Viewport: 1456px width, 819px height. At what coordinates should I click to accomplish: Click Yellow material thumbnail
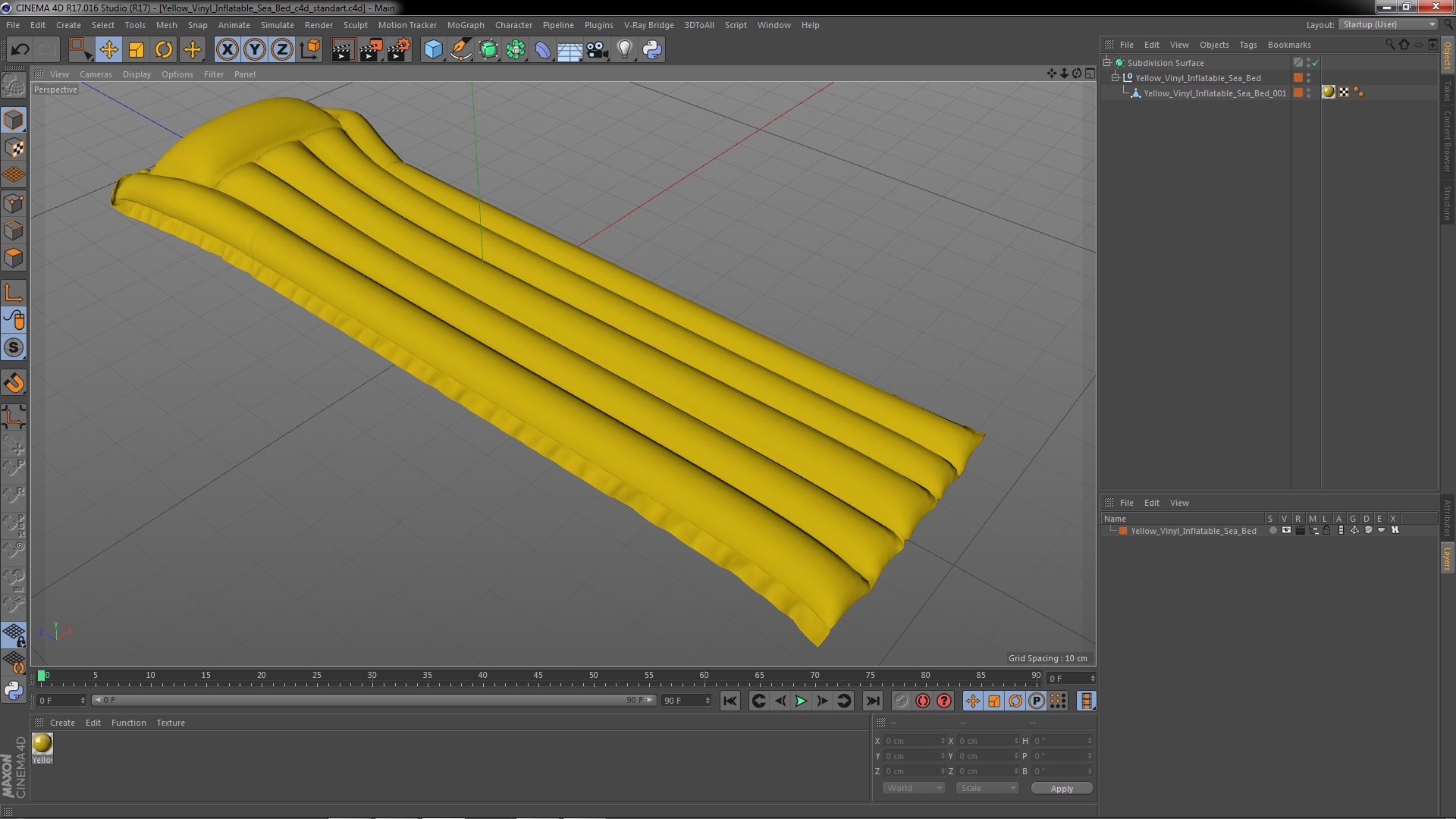point(42,743)
